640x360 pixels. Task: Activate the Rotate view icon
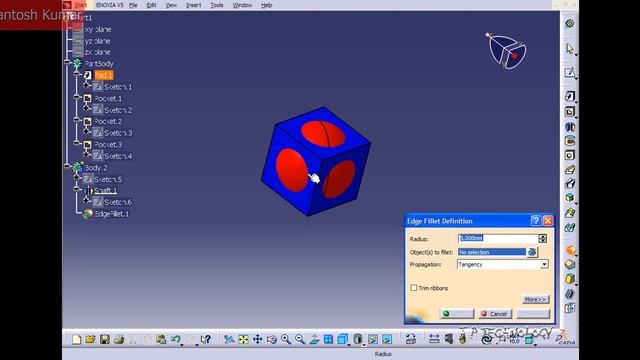[x=271, y=339]
